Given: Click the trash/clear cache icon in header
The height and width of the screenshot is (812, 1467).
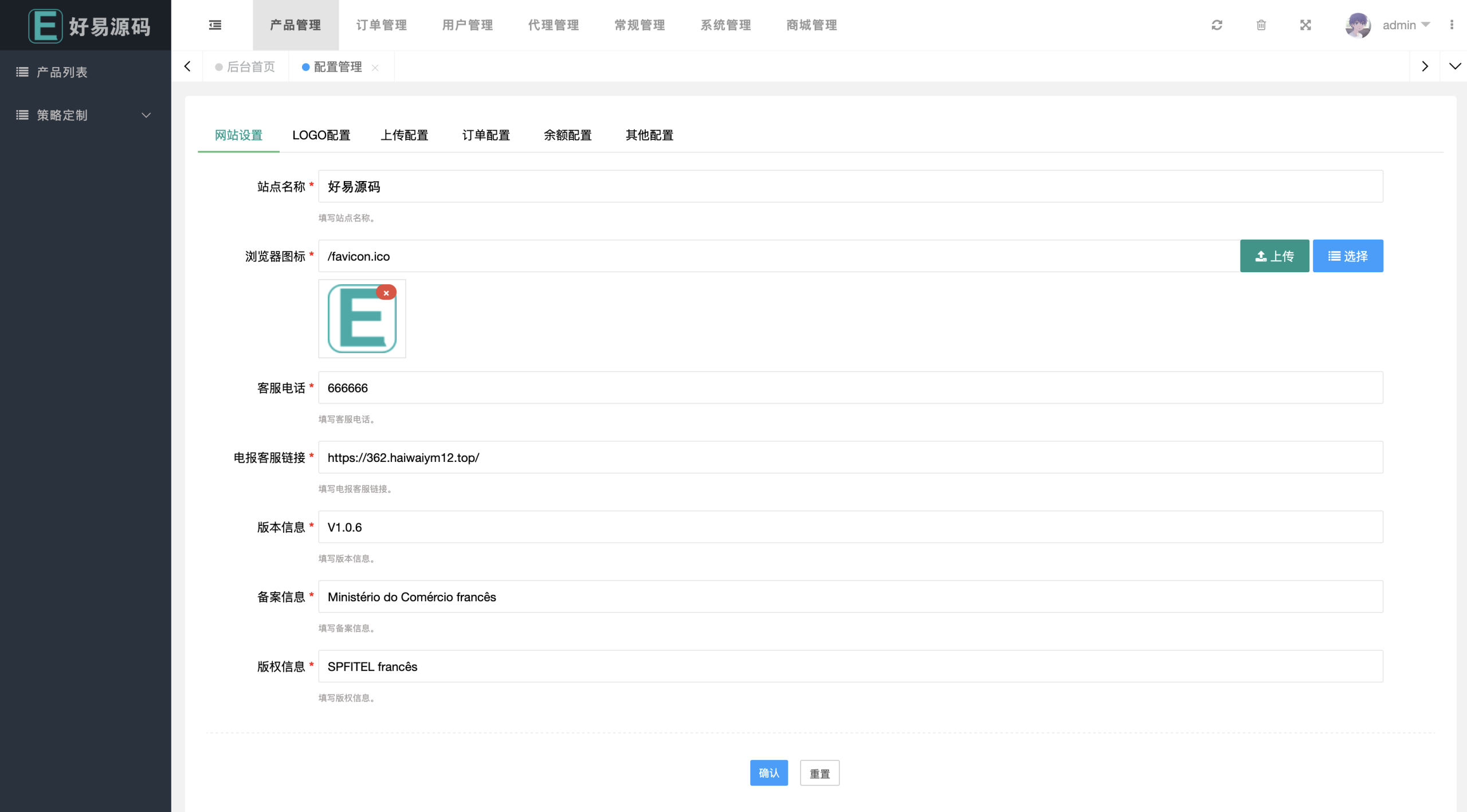Looking at the screenshot, I should tap(1261, 25).
